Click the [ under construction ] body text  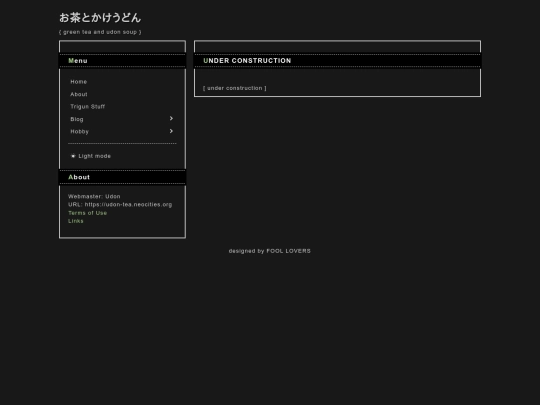pyautogui.click(x=235, y=88)
